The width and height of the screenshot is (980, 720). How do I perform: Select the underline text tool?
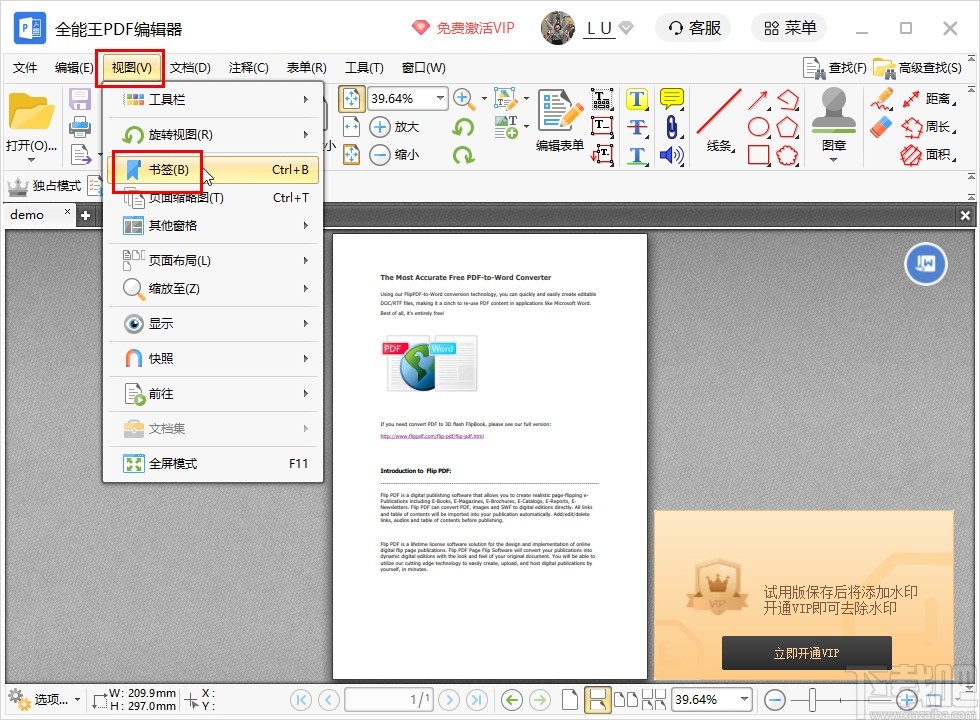pos(636,155)
